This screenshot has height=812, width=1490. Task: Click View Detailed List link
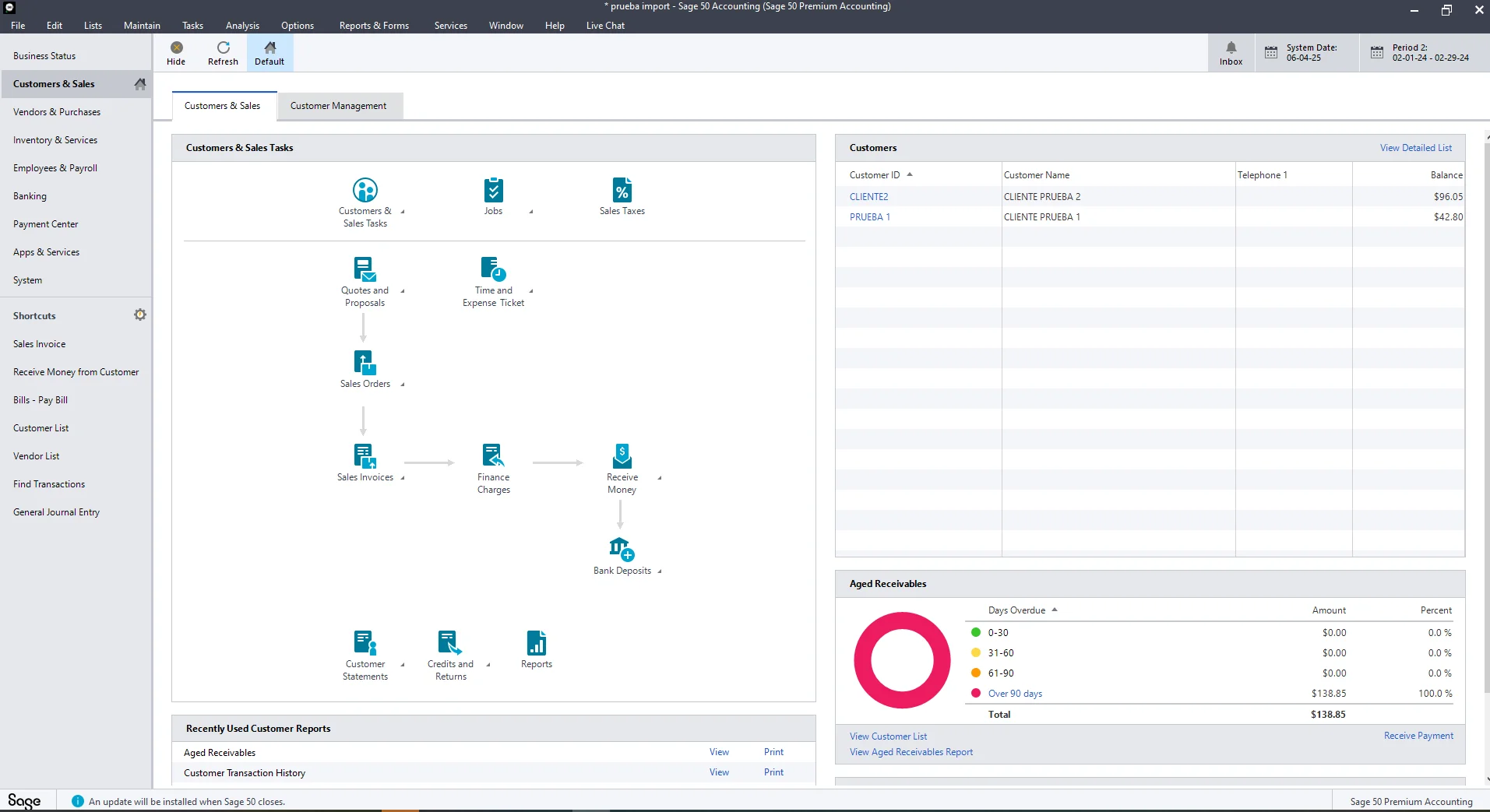pos(1415,148)
